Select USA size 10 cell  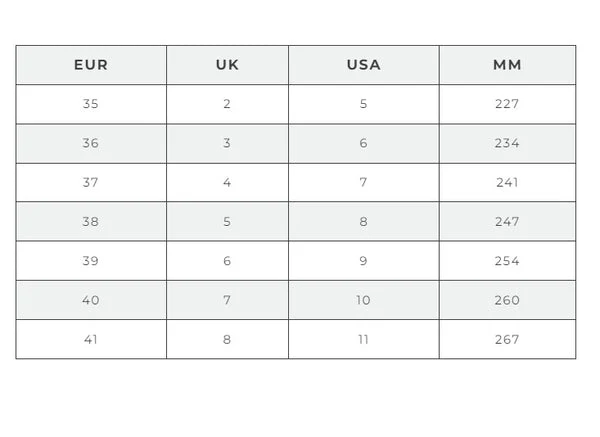tap(363, 300)
